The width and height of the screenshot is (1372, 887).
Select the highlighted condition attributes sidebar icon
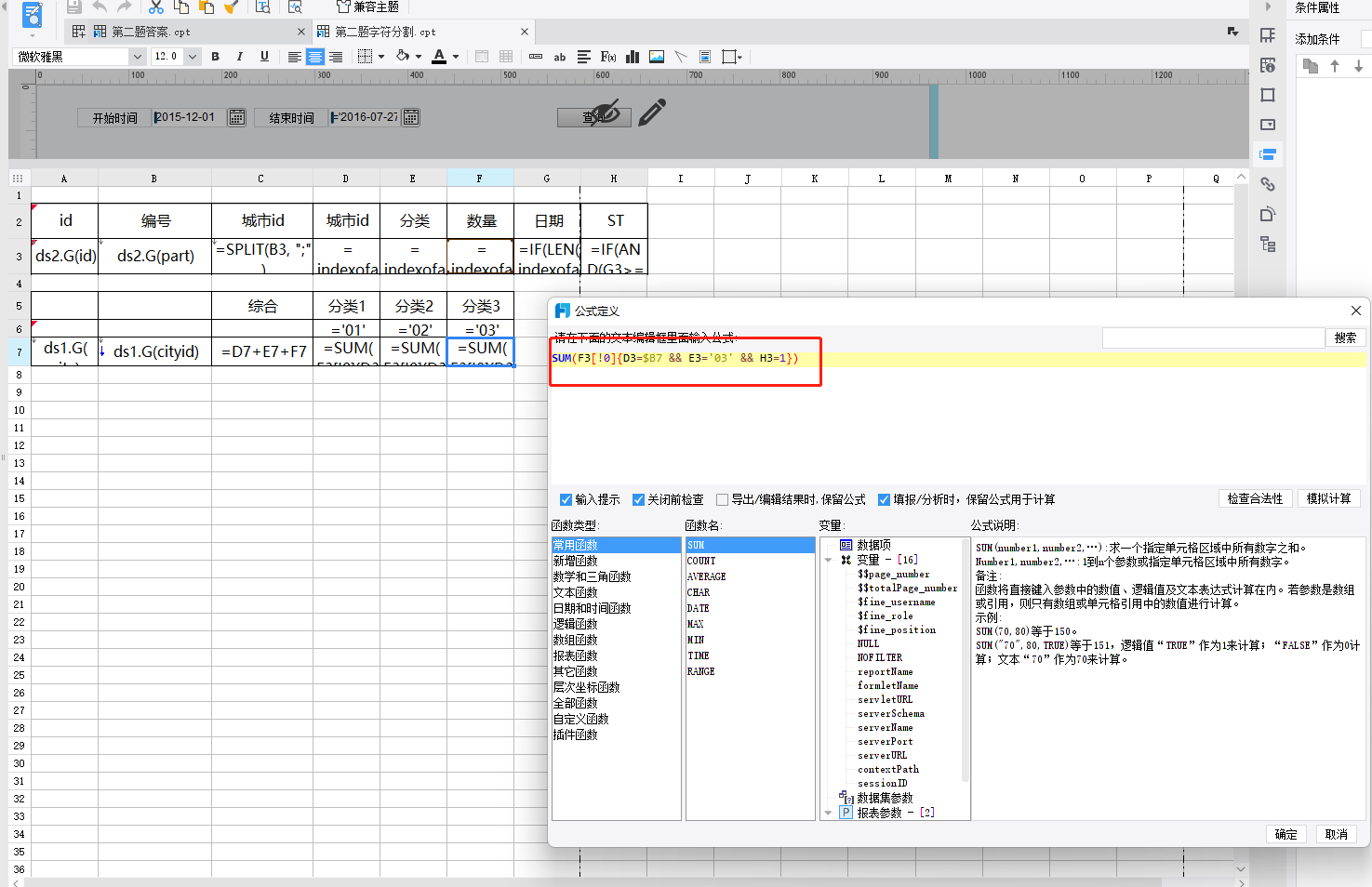click(x=1268, y=154)
